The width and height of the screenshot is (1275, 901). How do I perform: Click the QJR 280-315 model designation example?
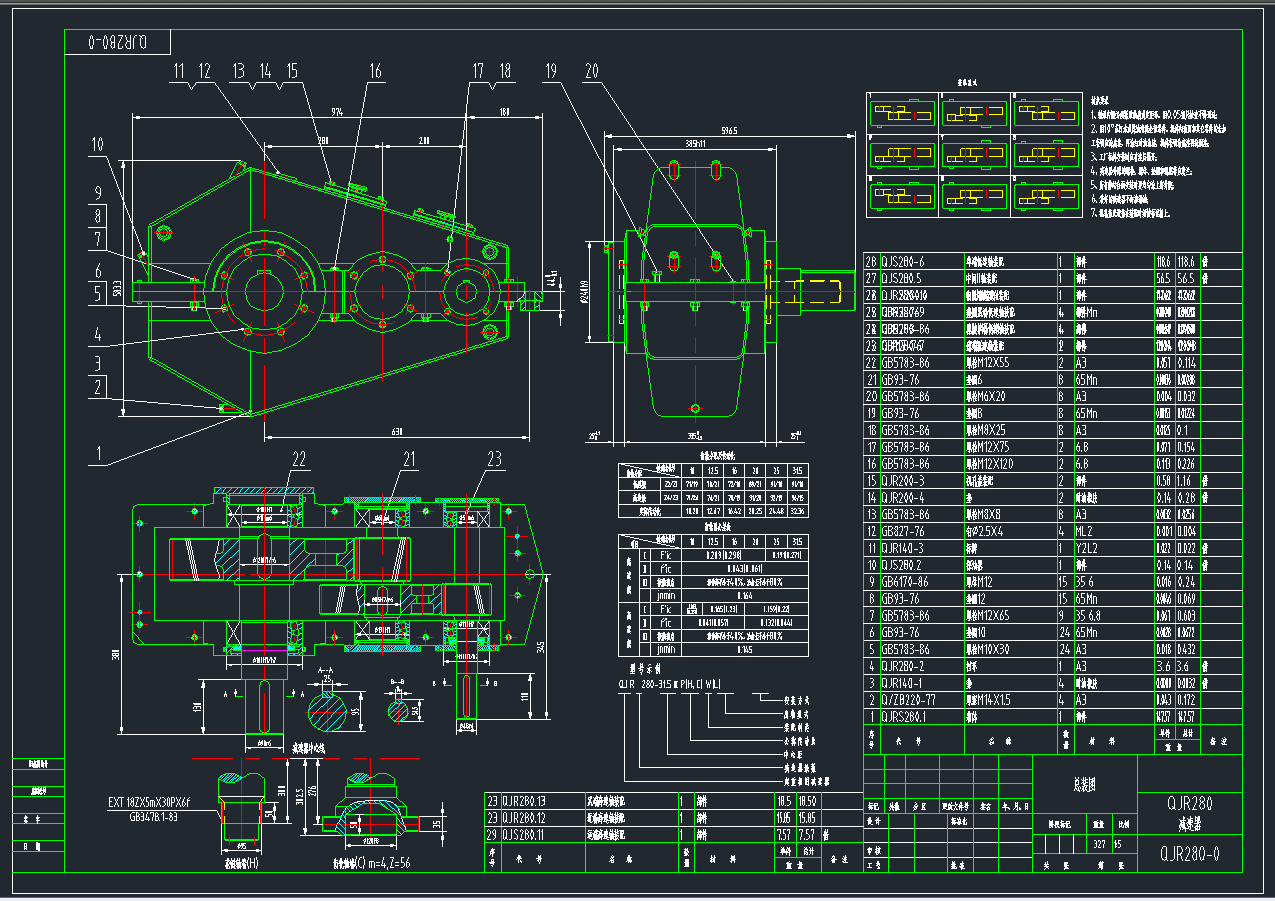(x=670, y=685)
